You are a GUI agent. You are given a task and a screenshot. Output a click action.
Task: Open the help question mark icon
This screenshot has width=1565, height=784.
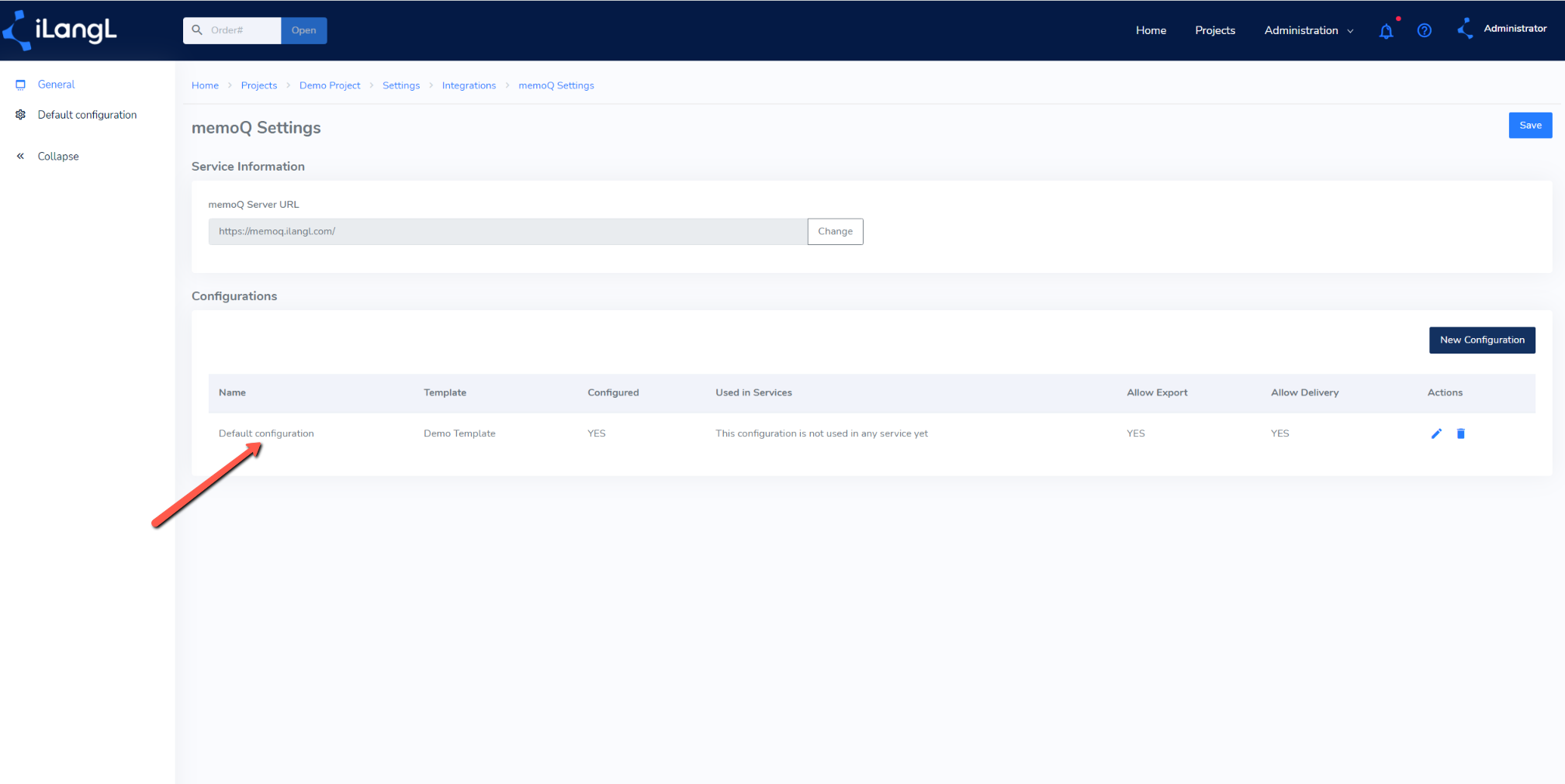tap(1424, 30)
